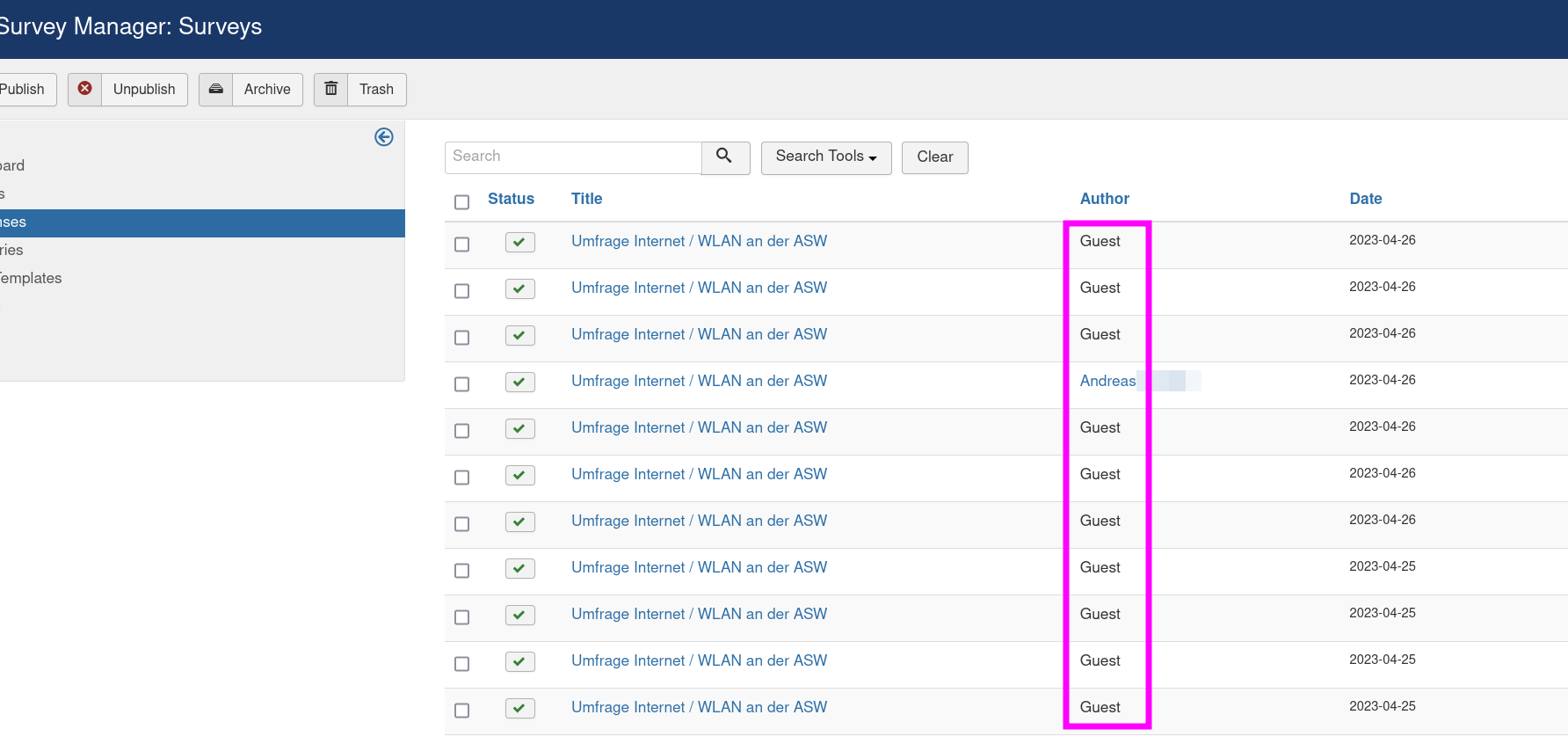Check the select-all checkbox in table header

tap(461, 202)
